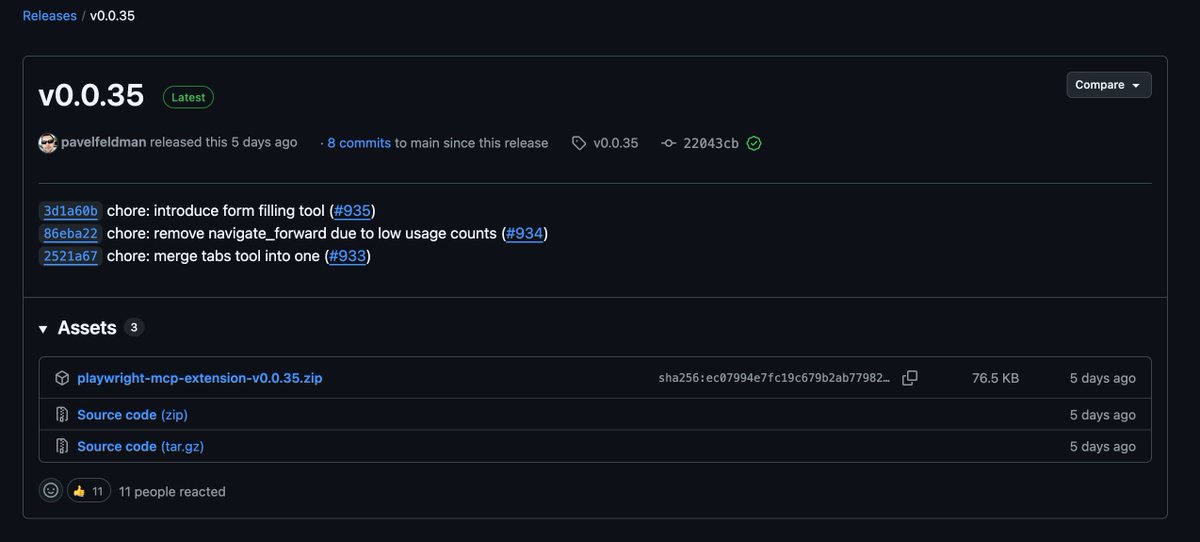Screen dimensions: 1200x542
Task: Open the v0.0.35 release title
Action: pos(91,96)
